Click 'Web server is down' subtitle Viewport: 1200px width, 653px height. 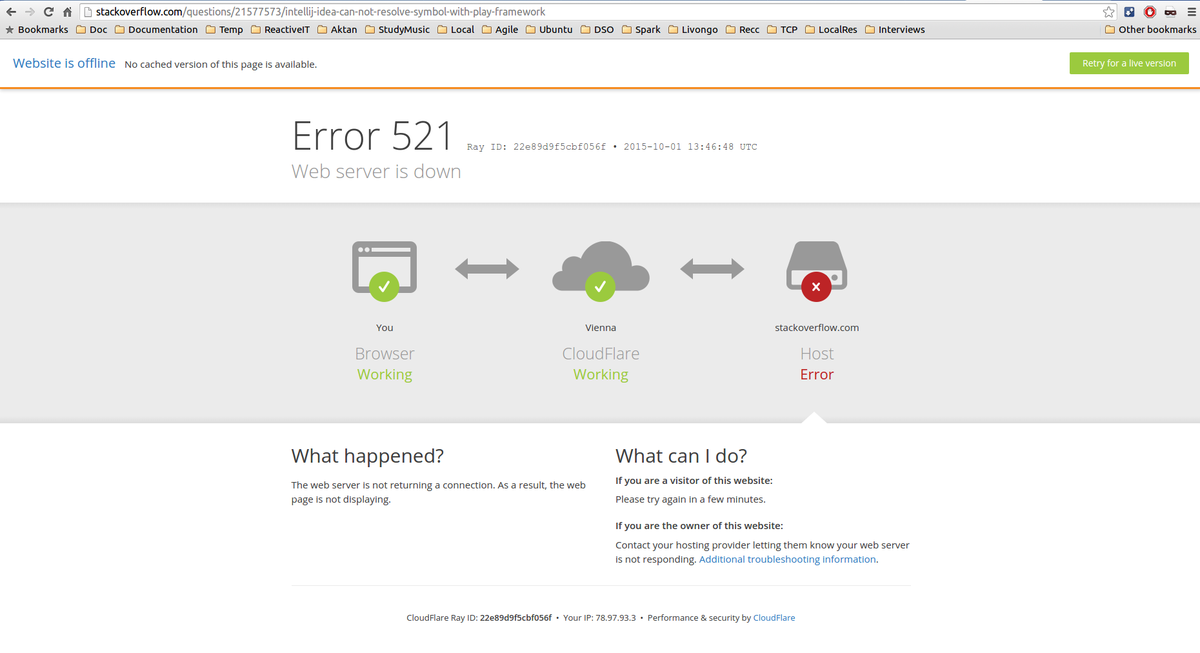[x=376, y=171]
